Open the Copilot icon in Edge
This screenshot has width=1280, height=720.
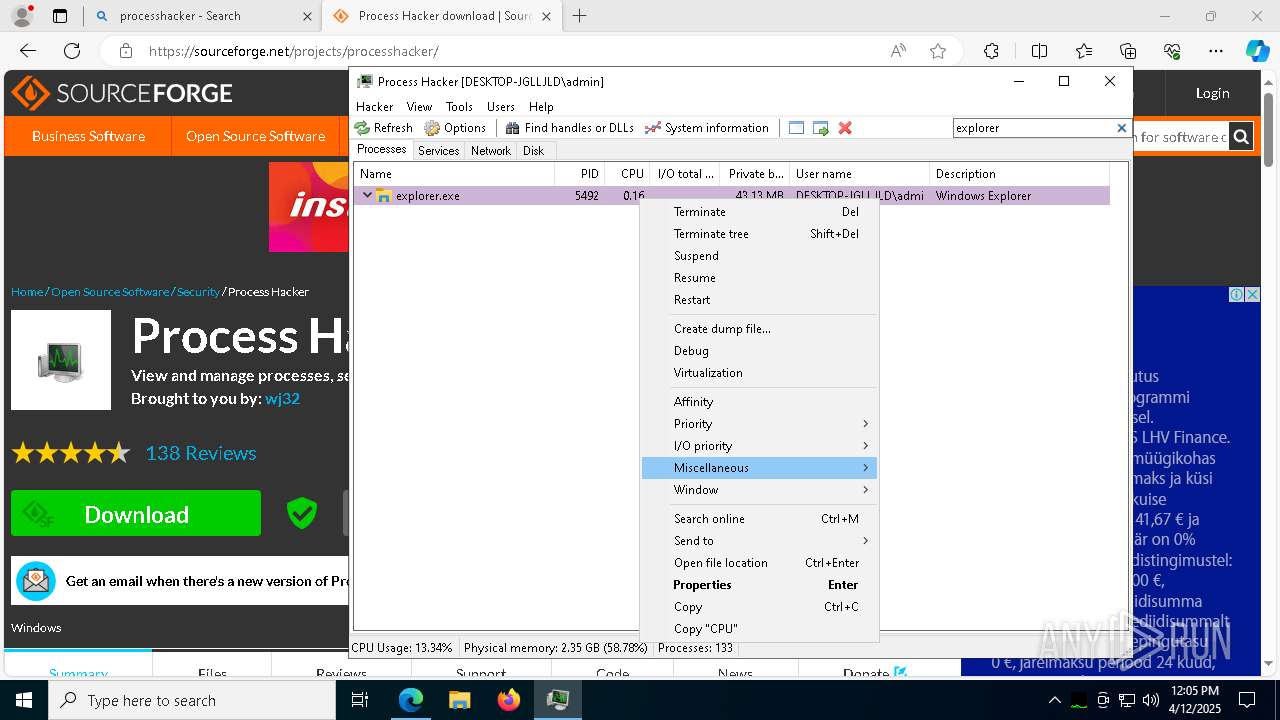[x=1257, y=51]
